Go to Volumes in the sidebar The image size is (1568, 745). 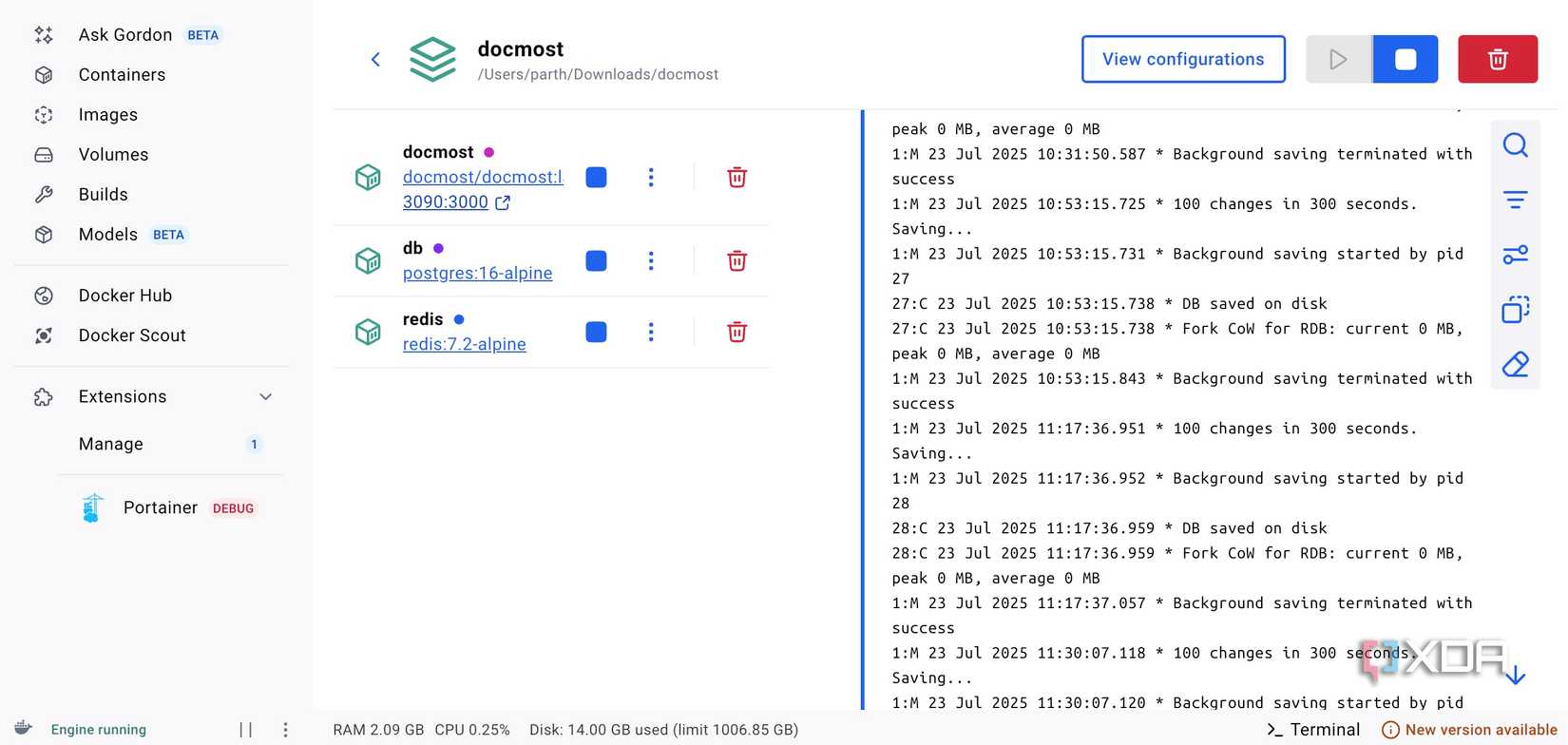click(113, 155)
